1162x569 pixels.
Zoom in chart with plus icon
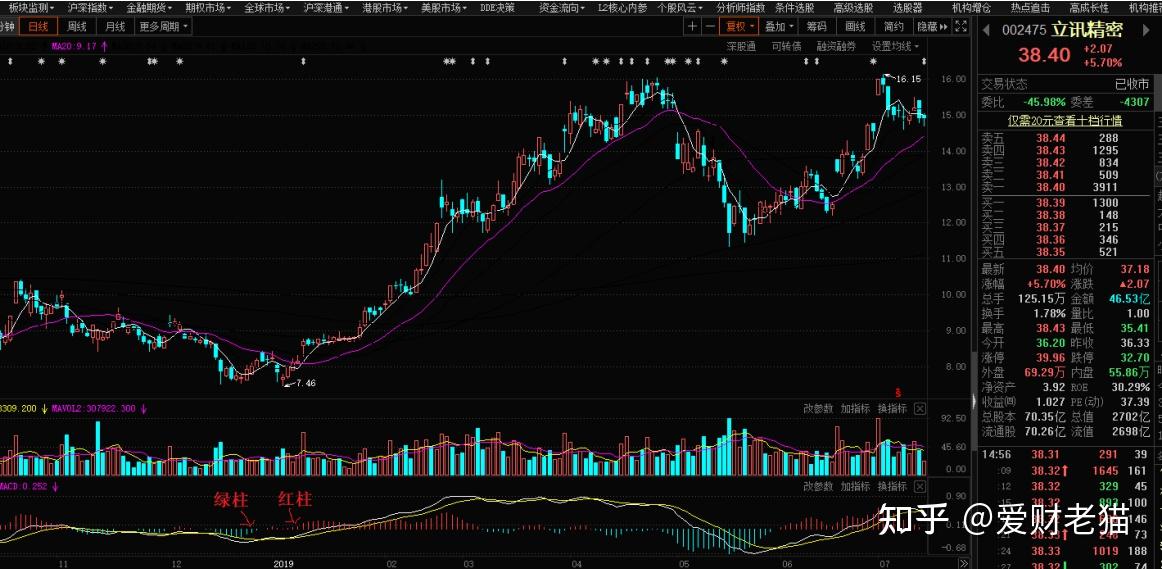pyautogui.click(x=692, y=27)
